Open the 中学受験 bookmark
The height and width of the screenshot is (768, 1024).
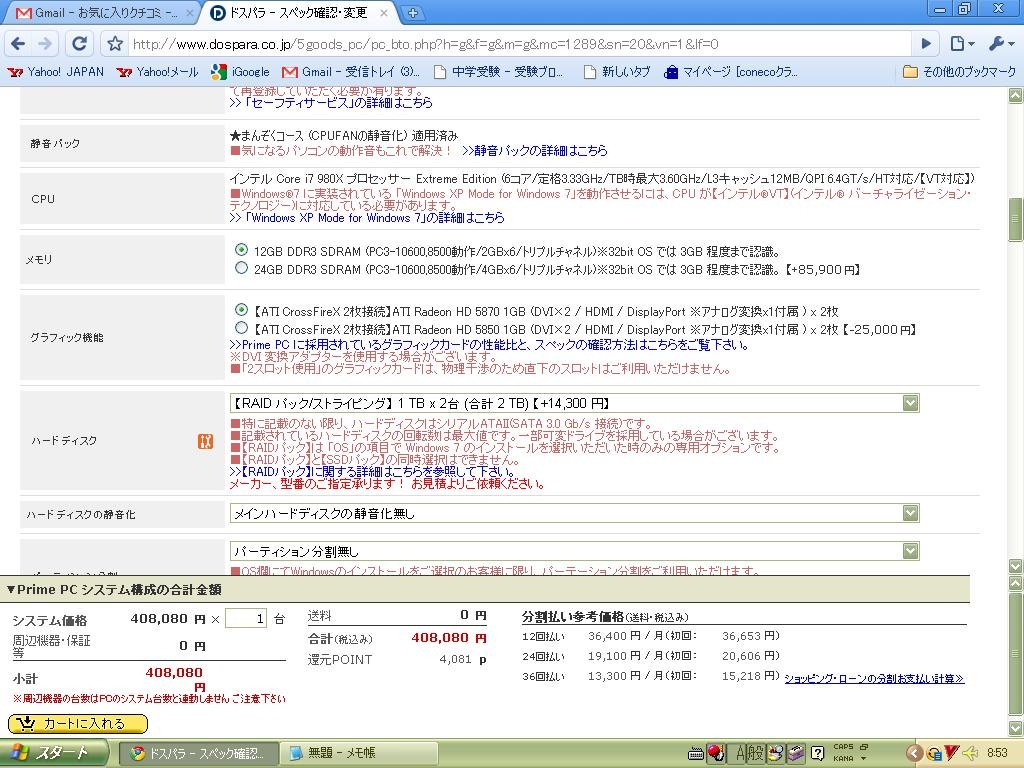[498, 72]
